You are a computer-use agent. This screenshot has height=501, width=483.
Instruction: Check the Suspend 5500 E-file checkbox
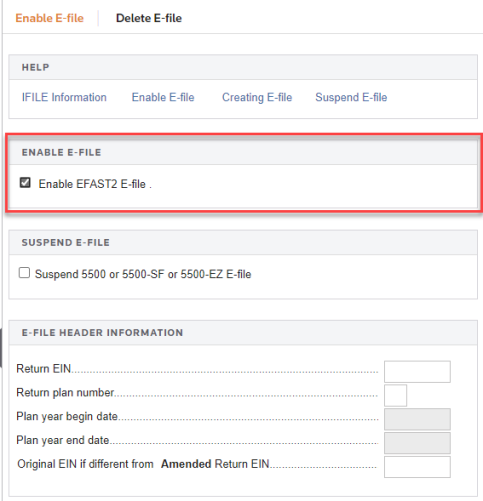tap(24, 273)
